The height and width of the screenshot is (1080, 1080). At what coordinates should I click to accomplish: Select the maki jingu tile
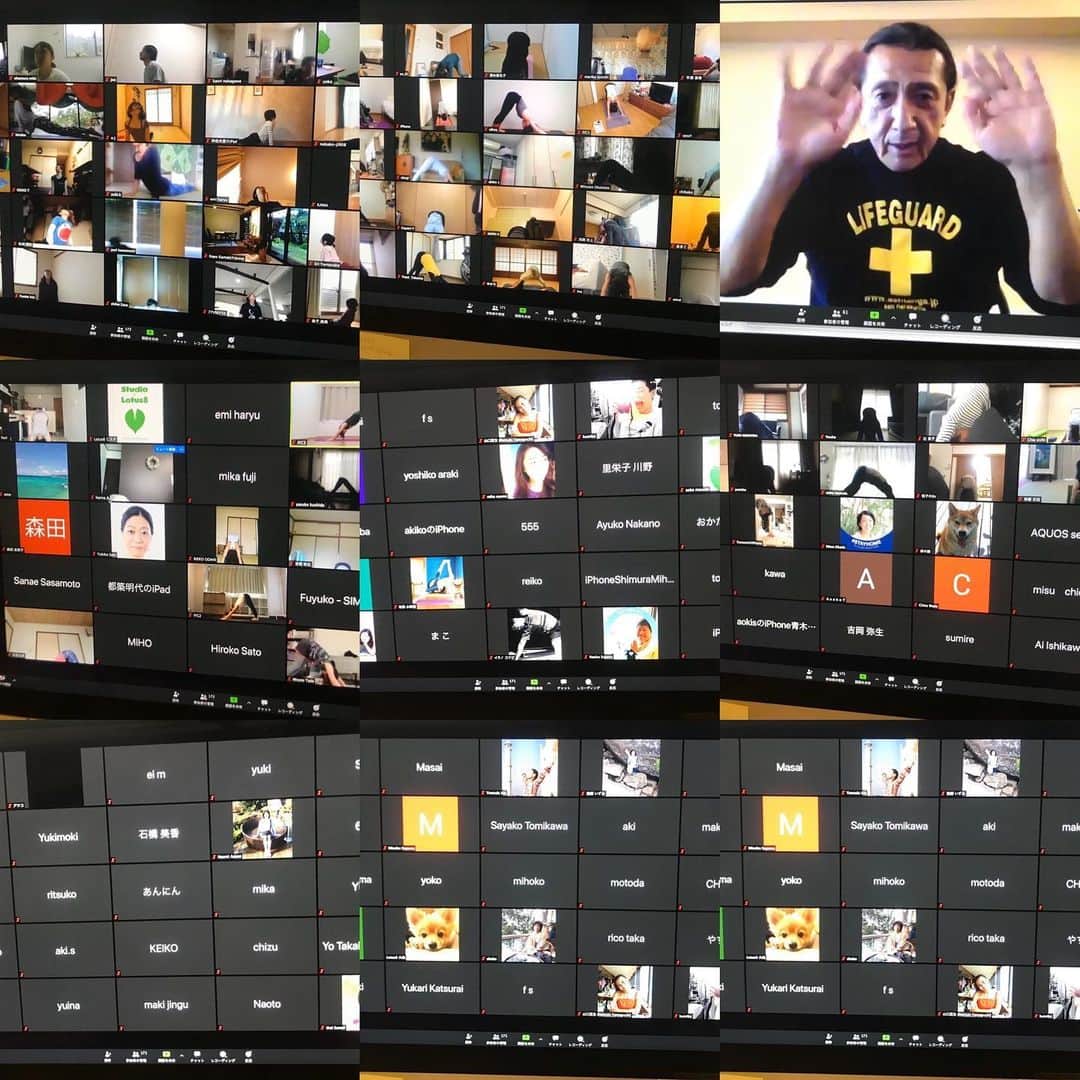tap(165, 1004)
